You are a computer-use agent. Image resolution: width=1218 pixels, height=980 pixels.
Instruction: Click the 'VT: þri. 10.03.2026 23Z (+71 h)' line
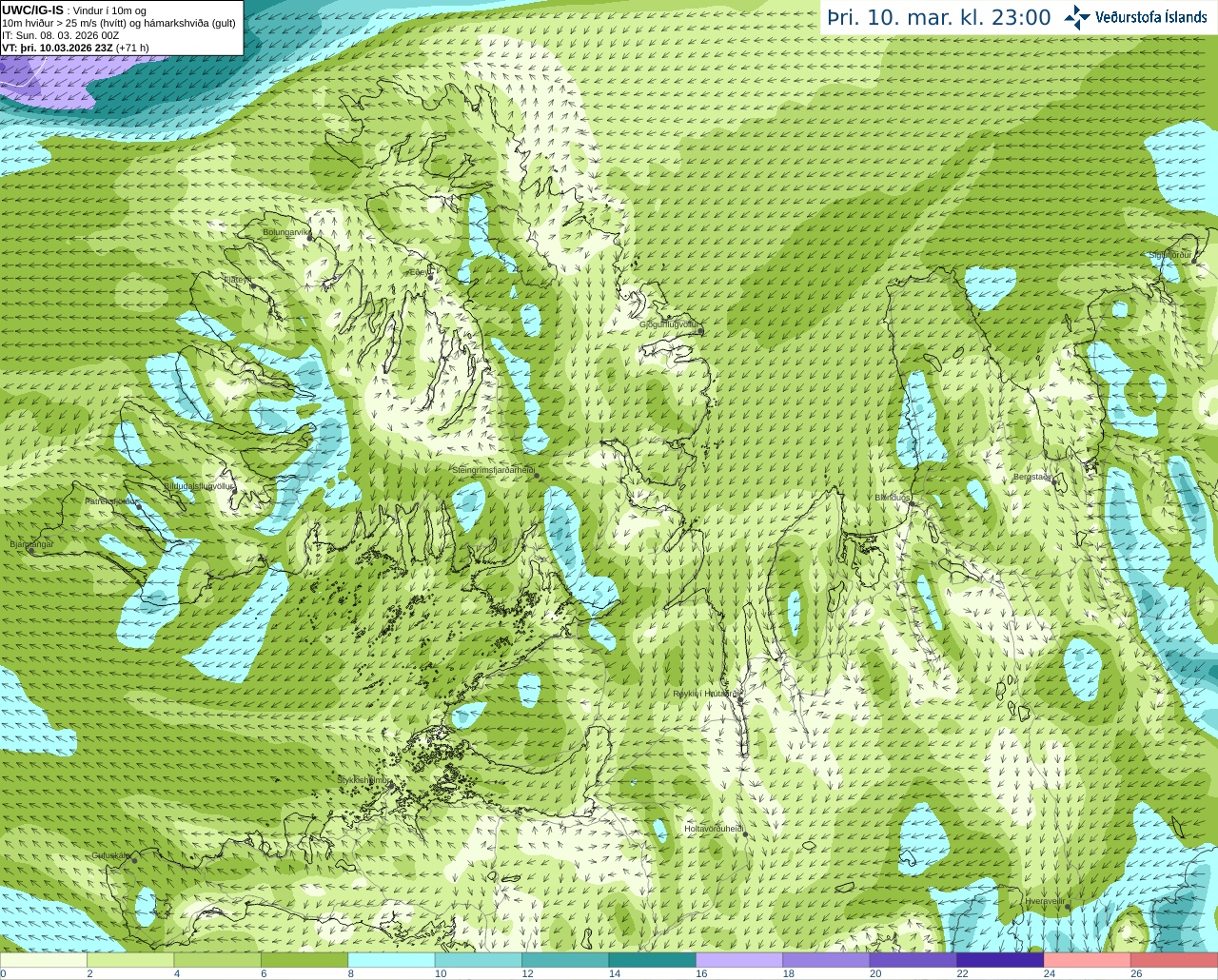click(x=75, y=48)
